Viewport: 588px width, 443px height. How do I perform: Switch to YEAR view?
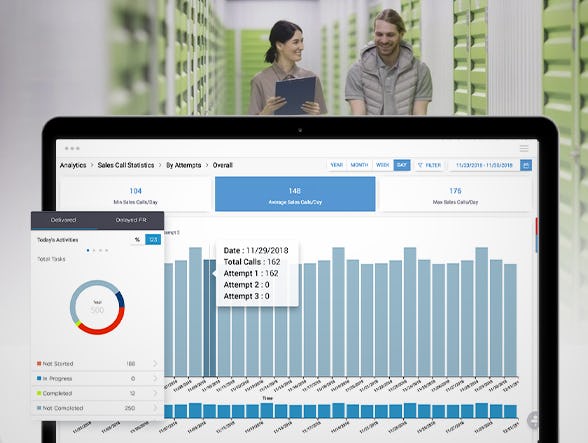tap(336, 165)
